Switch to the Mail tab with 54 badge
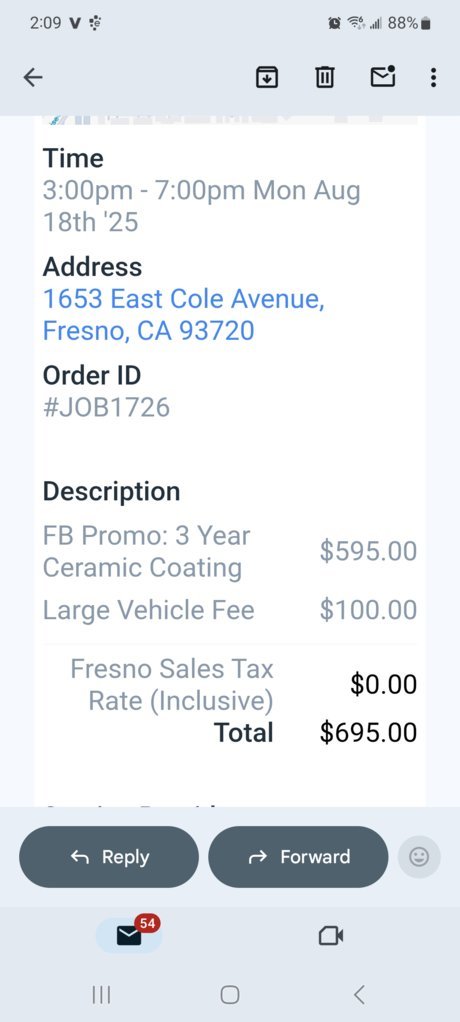 click(x=130, y=934)
